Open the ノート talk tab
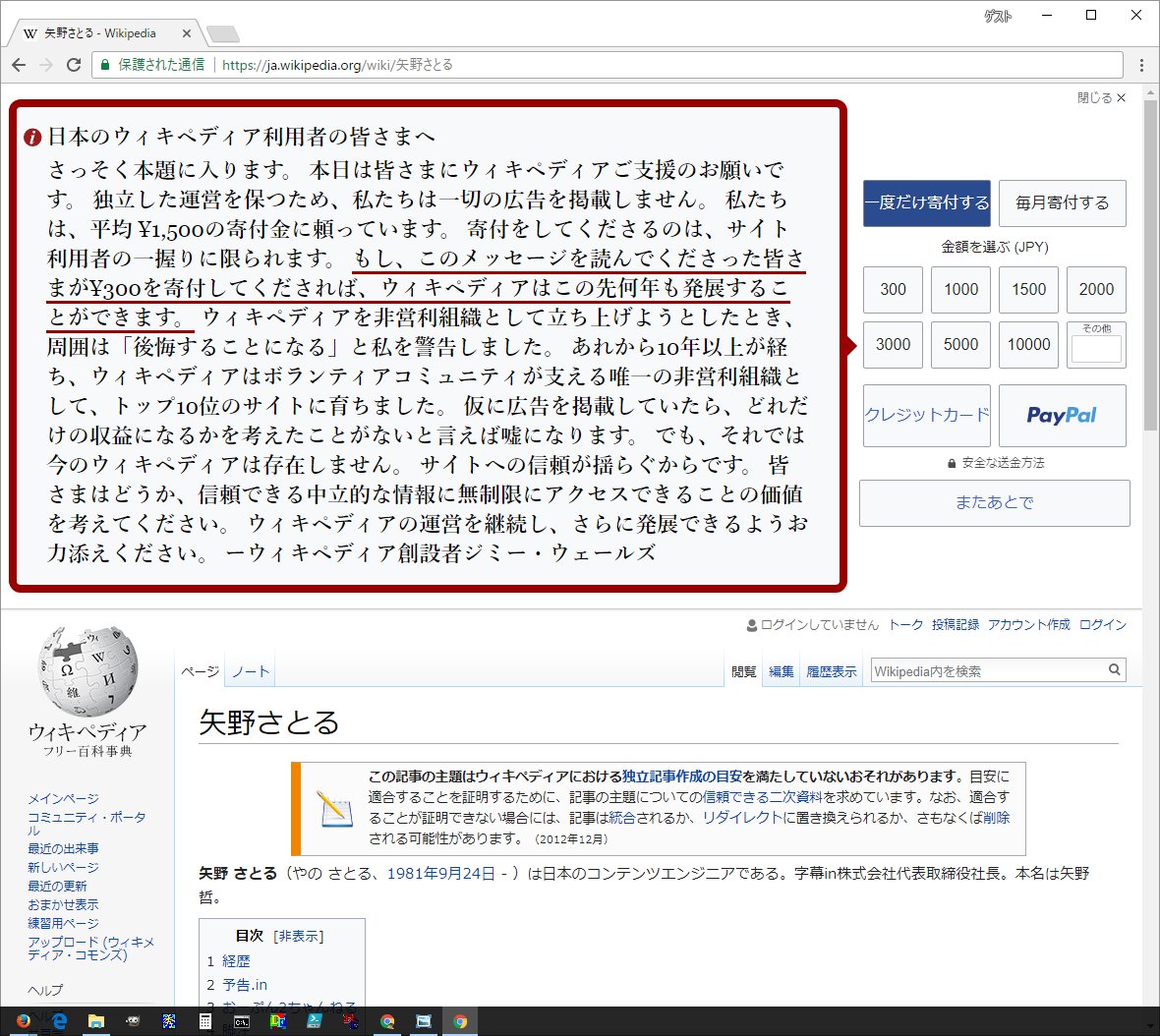This screenshot has height=1036, width=1160. click(250, 671)
